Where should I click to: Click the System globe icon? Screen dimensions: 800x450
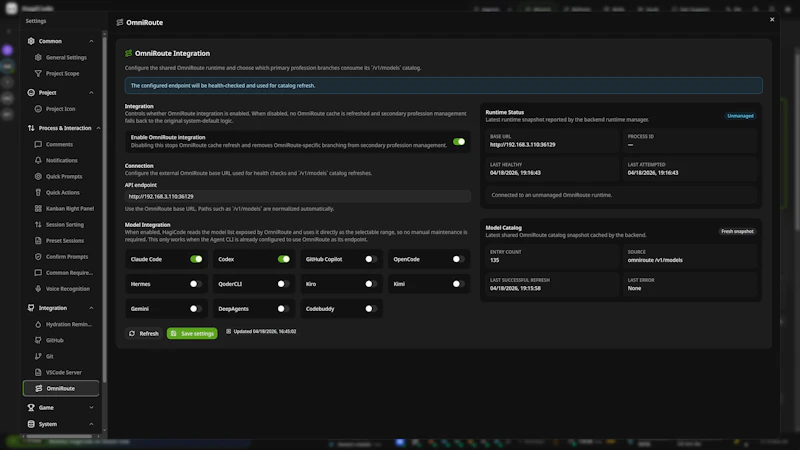coord(31,424)
